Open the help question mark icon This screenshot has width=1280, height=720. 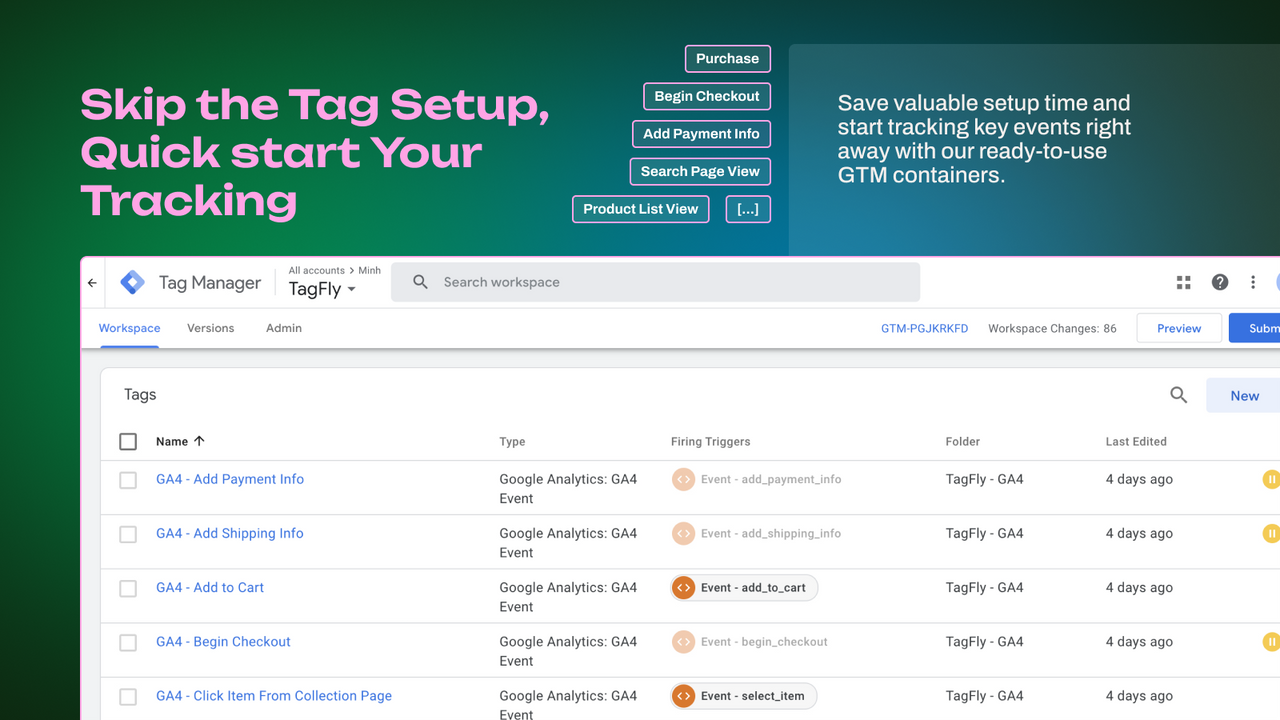[1220, 283]
